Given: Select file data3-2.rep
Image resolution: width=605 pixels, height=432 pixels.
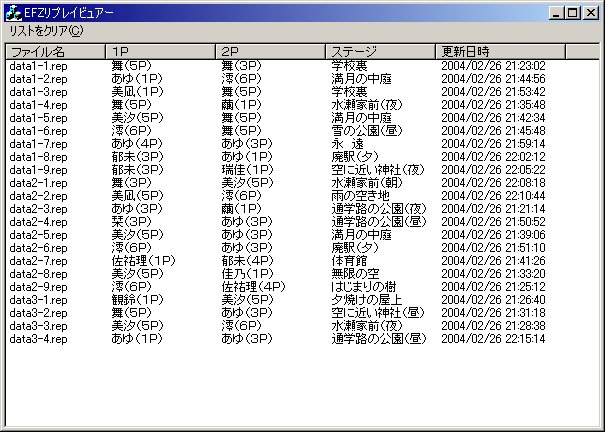Looking at the screenshot, I should click(38, 313).
